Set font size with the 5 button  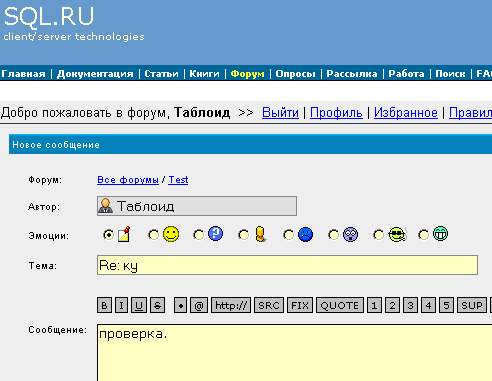[x=446, y=305]
